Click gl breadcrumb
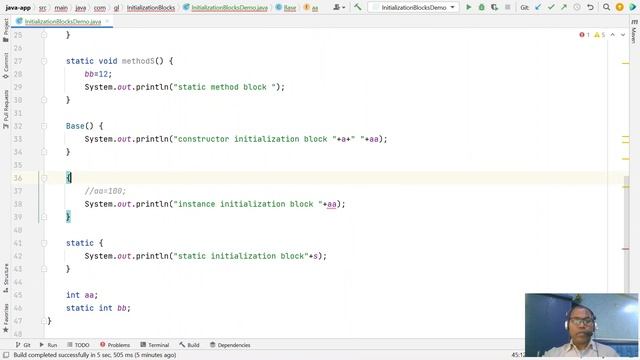Image resolution: width=640 pixels, height=360 pixels. [116, 8]
